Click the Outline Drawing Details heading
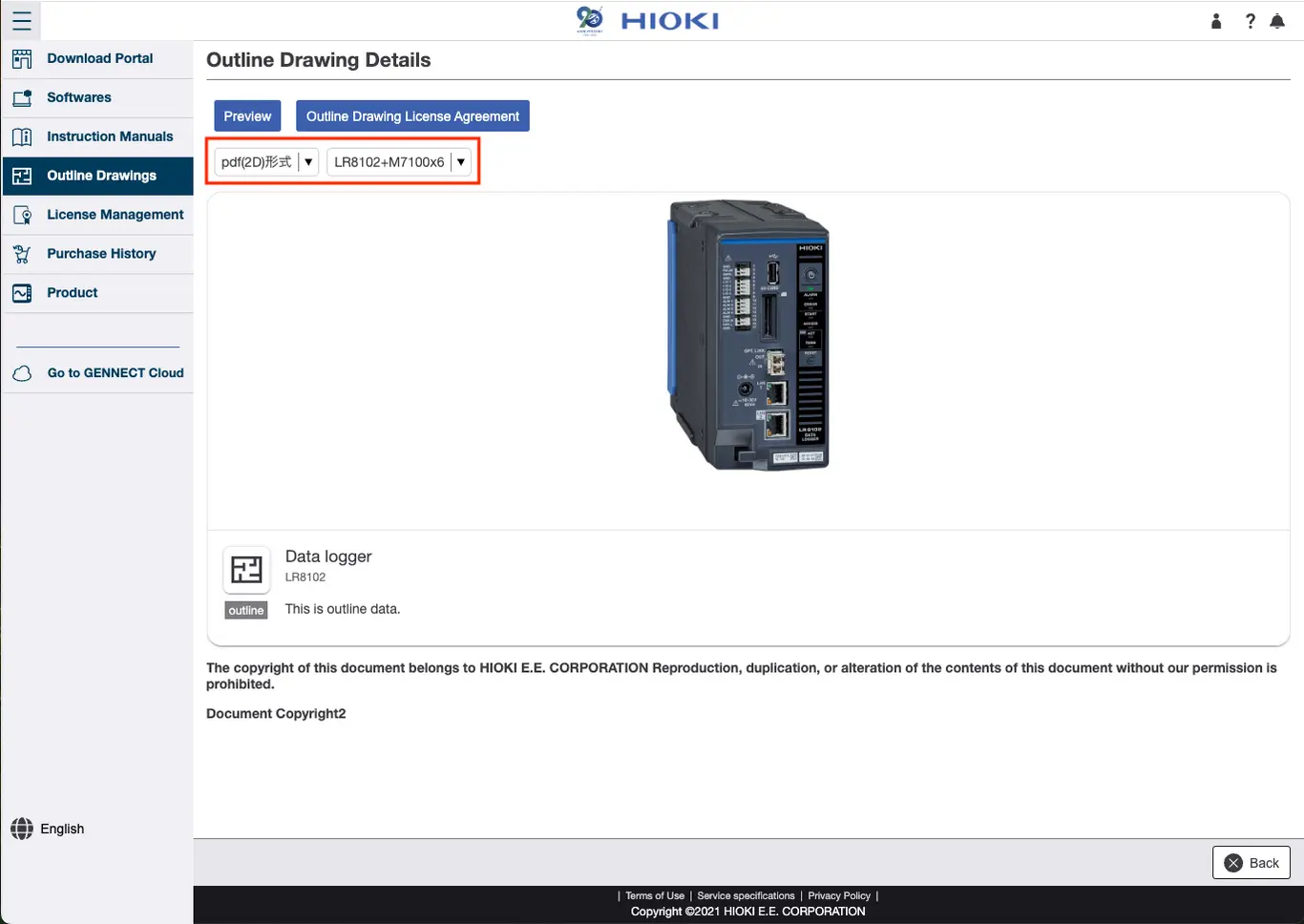Image resolution: width=1304 pixels, height=924 pixels. coord(319,60)
